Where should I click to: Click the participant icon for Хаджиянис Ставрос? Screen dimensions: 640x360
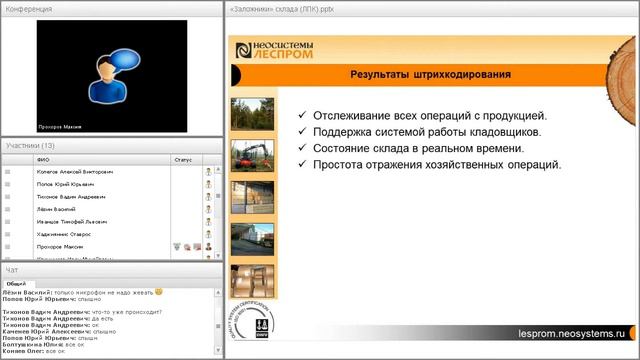[208, 234]
